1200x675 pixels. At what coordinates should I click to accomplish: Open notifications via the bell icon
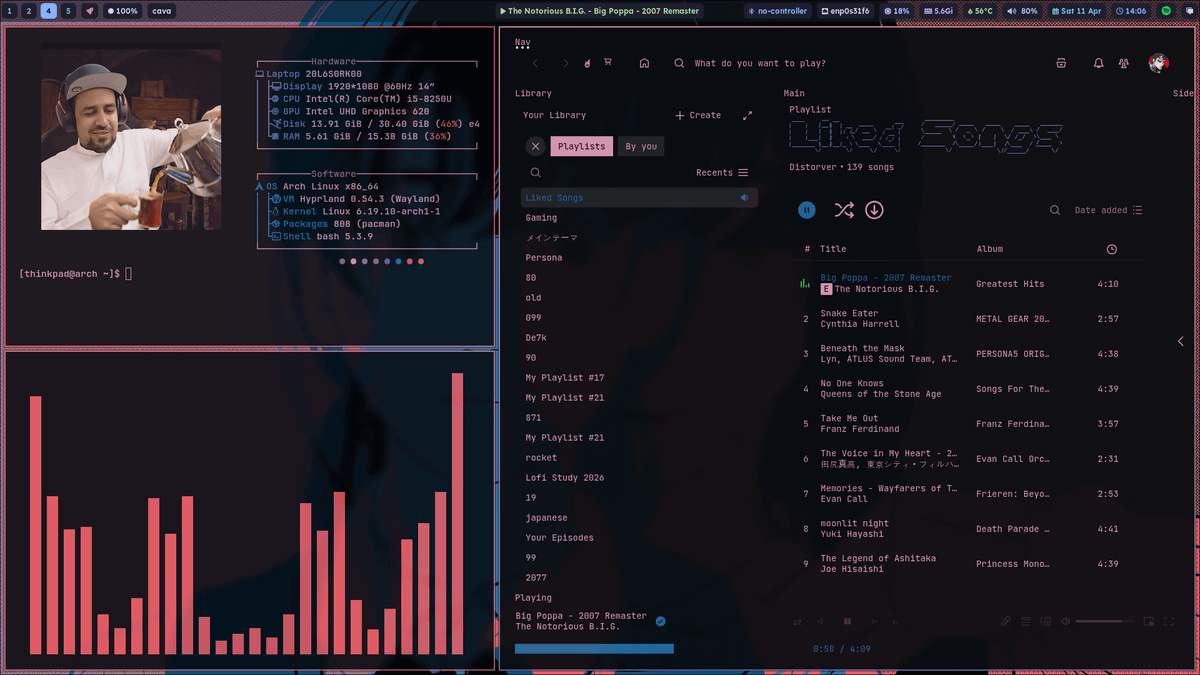pyautogui.click(x=1098, y=62)
